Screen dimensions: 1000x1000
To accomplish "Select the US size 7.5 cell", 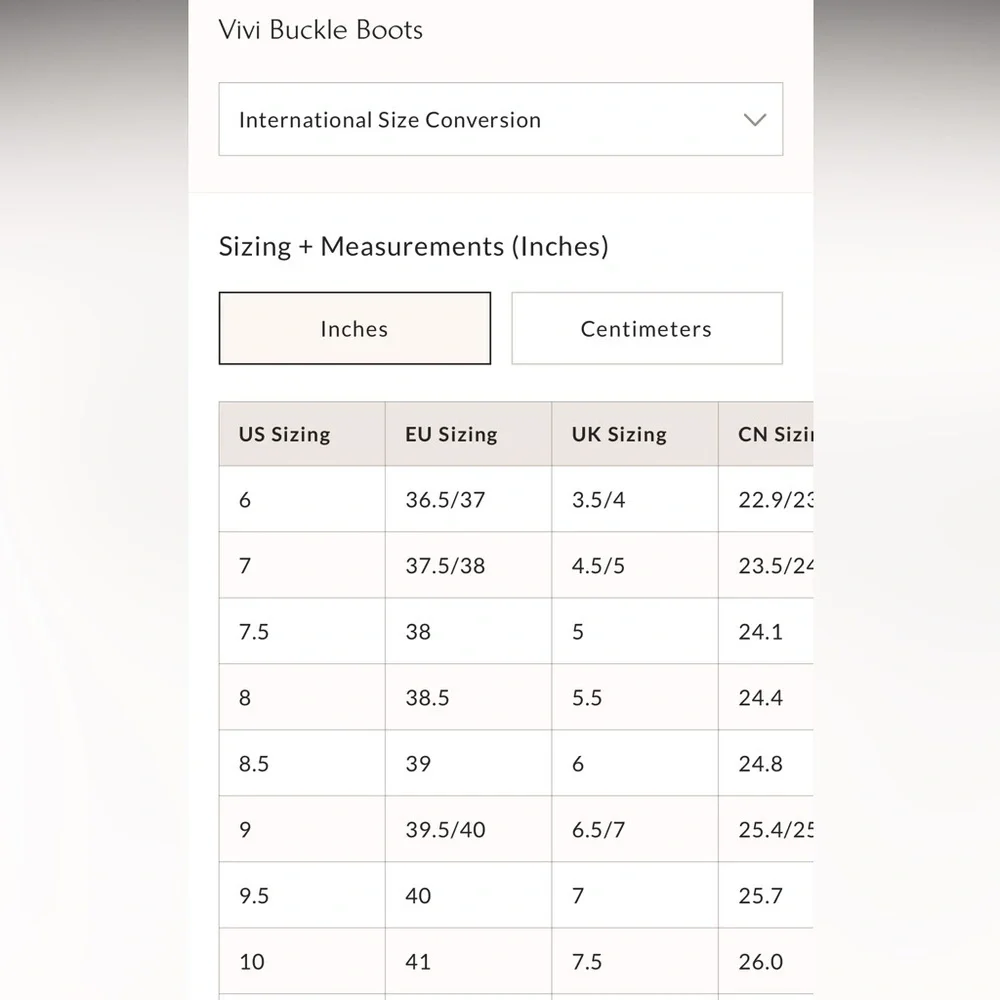I will (x=254, y=632).
